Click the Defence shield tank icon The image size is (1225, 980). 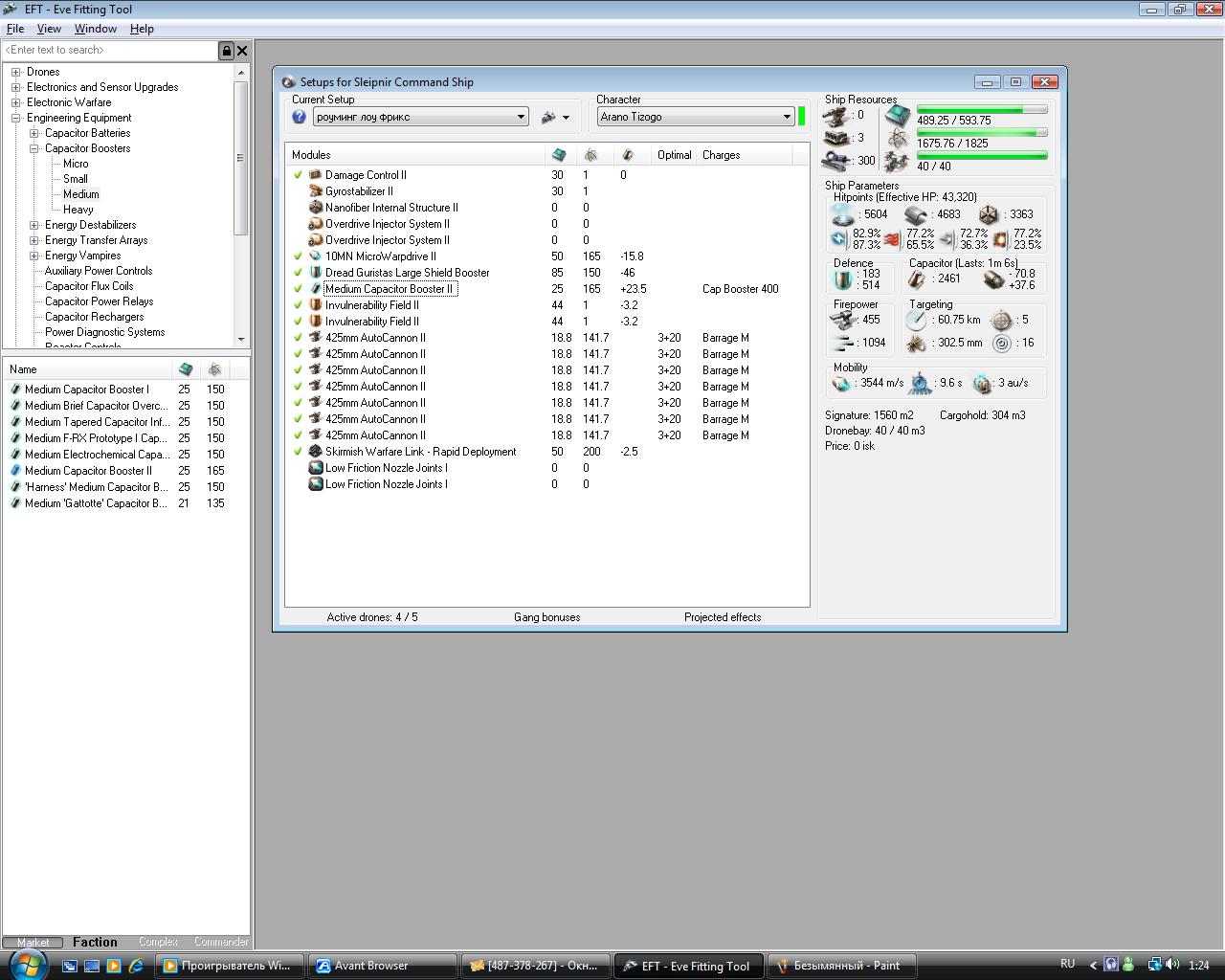click(x=843, y=279)
